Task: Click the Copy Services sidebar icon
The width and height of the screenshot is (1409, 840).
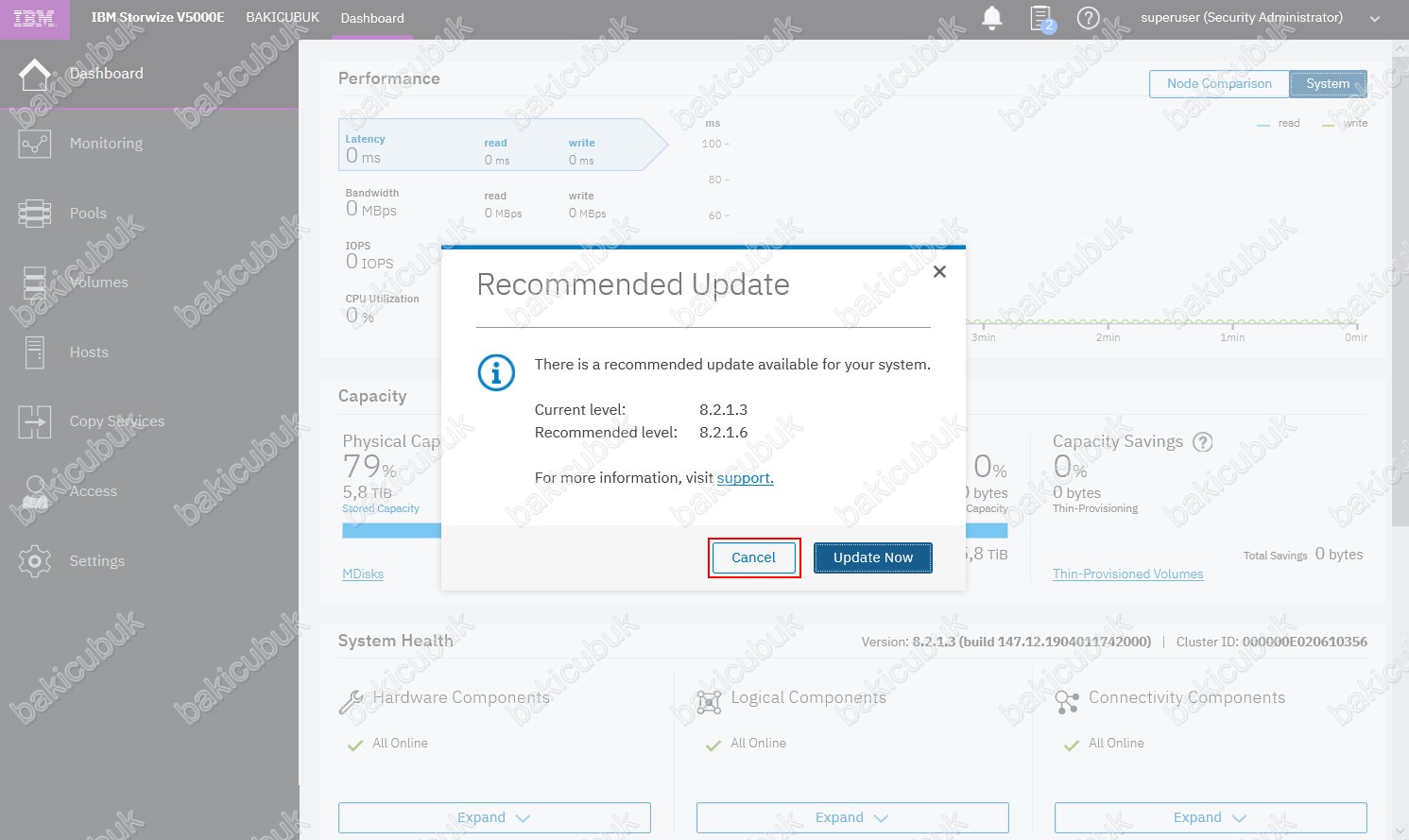Action: 35,421
